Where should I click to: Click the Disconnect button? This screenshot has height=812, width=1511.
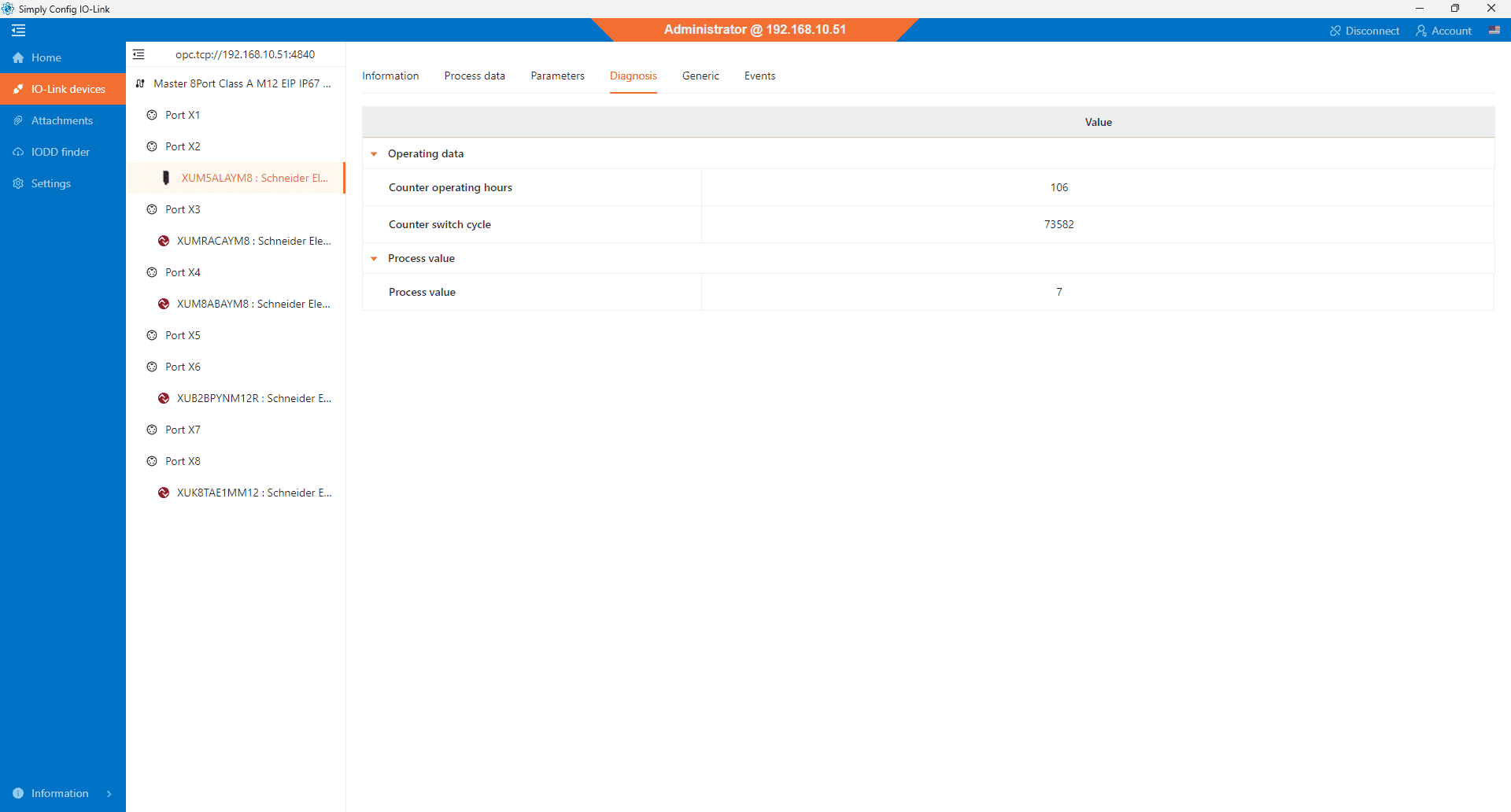click(x=1365, y=31)
